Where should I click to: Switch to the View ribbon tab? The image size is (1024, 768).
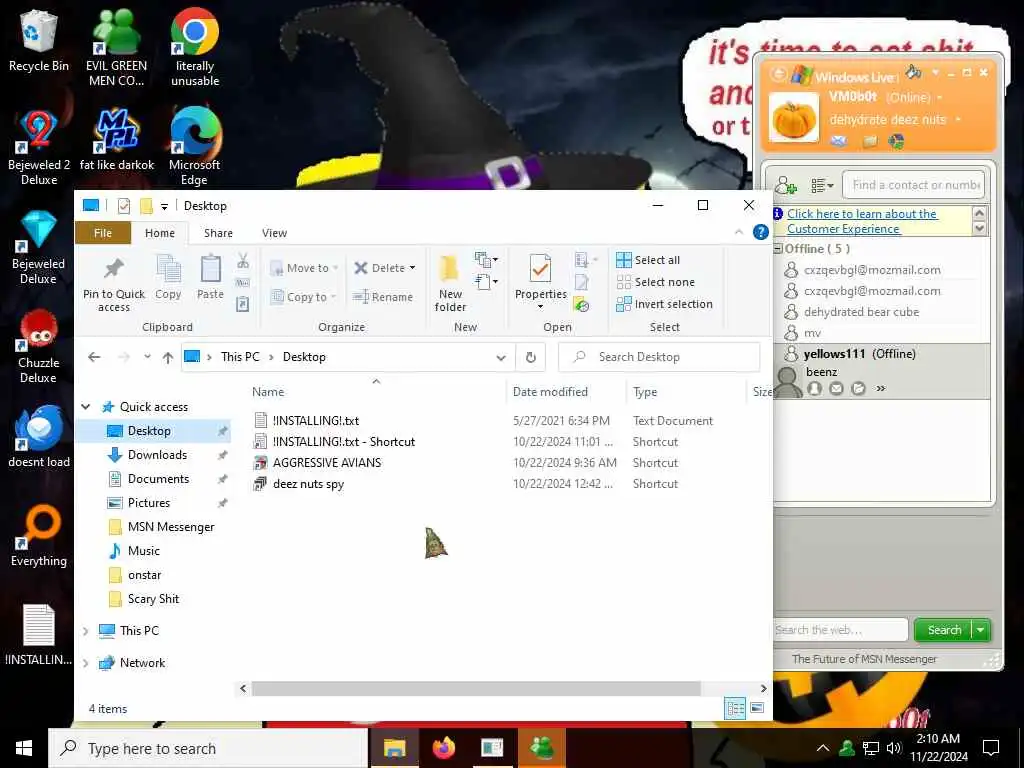click(274, 233)
